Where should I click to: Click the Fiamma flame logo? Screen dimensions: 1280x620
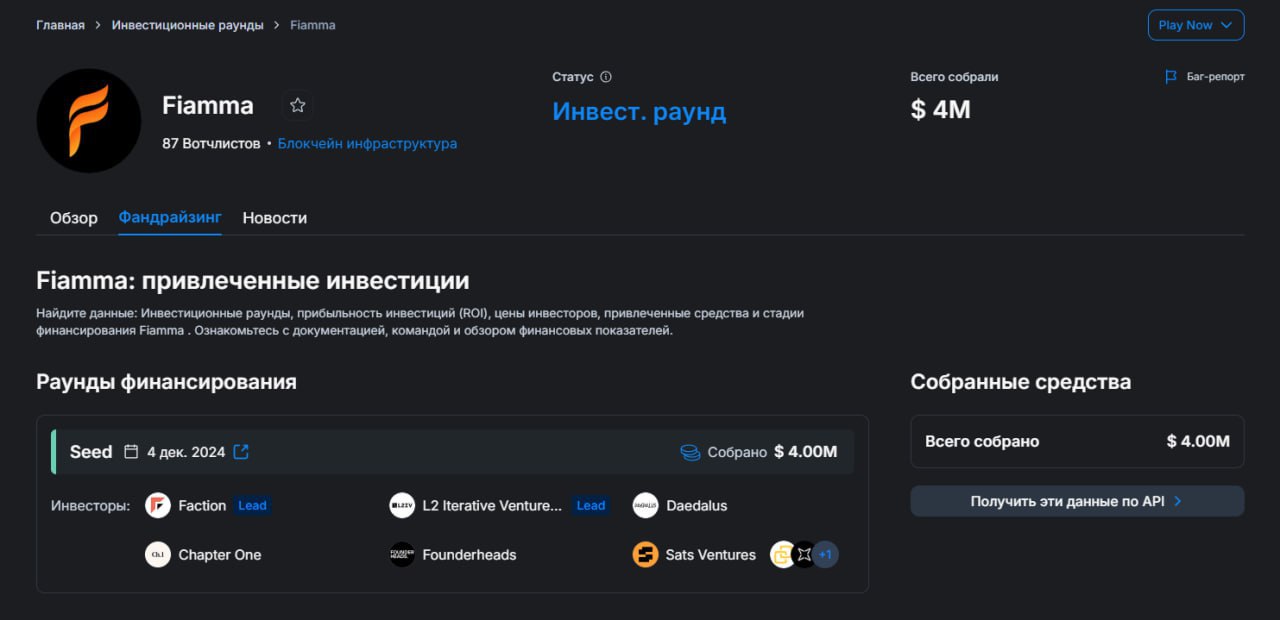click(88, 120)
